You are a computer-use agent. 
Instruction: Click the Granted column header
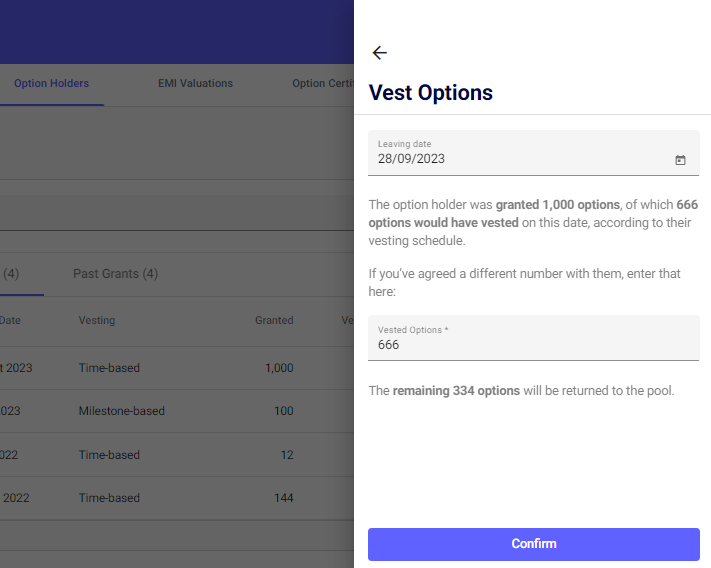point(274,320)
